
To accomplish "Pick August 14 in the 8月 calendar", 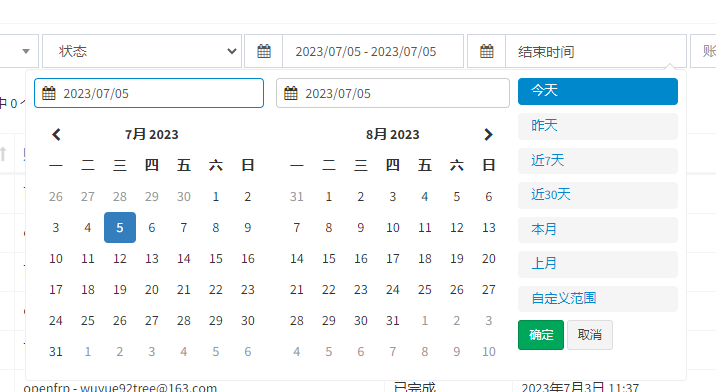I will coord(297,259).
